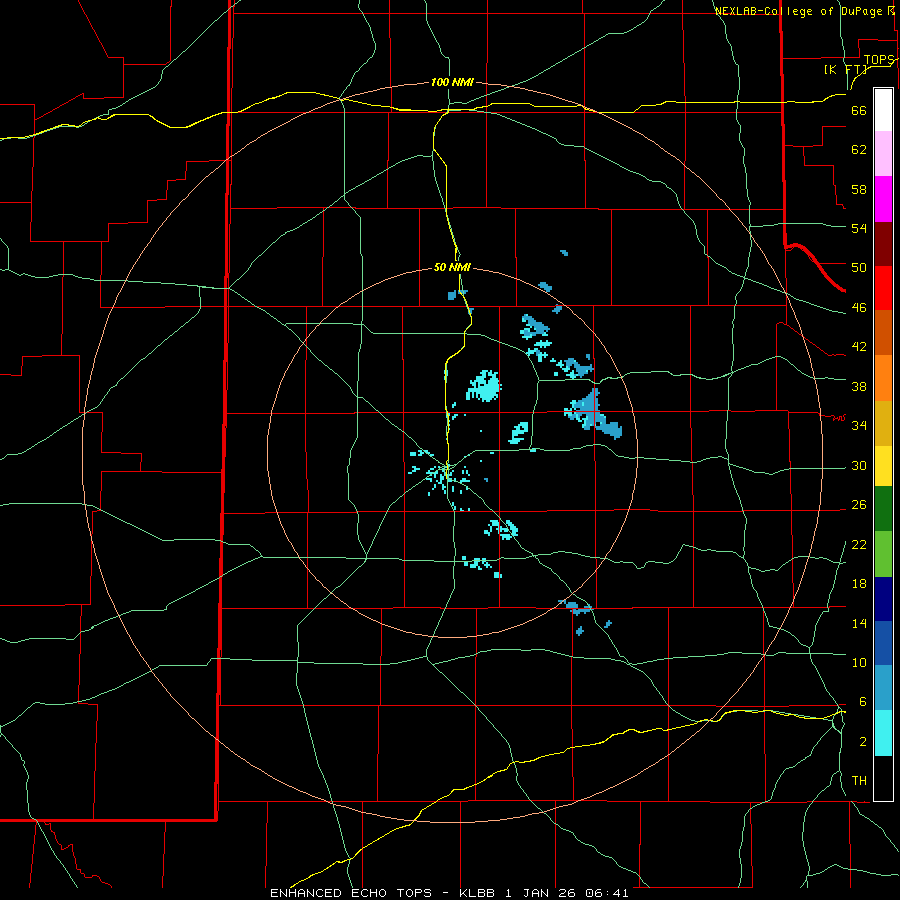The height and width of the screenshot is (900, 900).
Task: Click the largest blue echo east of radar
Action: 593,414
